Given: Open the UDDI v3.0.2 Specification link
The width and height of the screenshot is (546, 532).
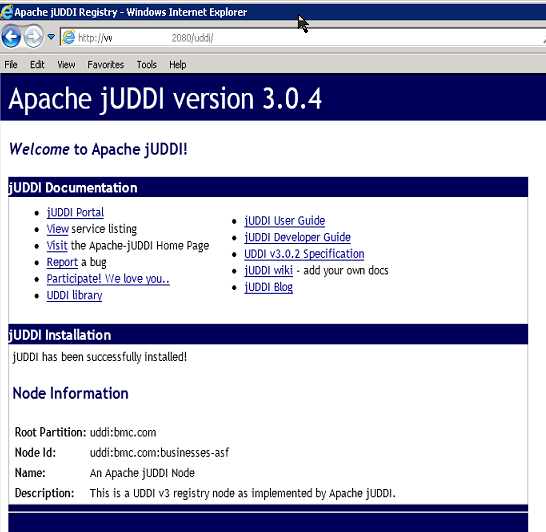Looking at the screenshot, I should [304, 254].
